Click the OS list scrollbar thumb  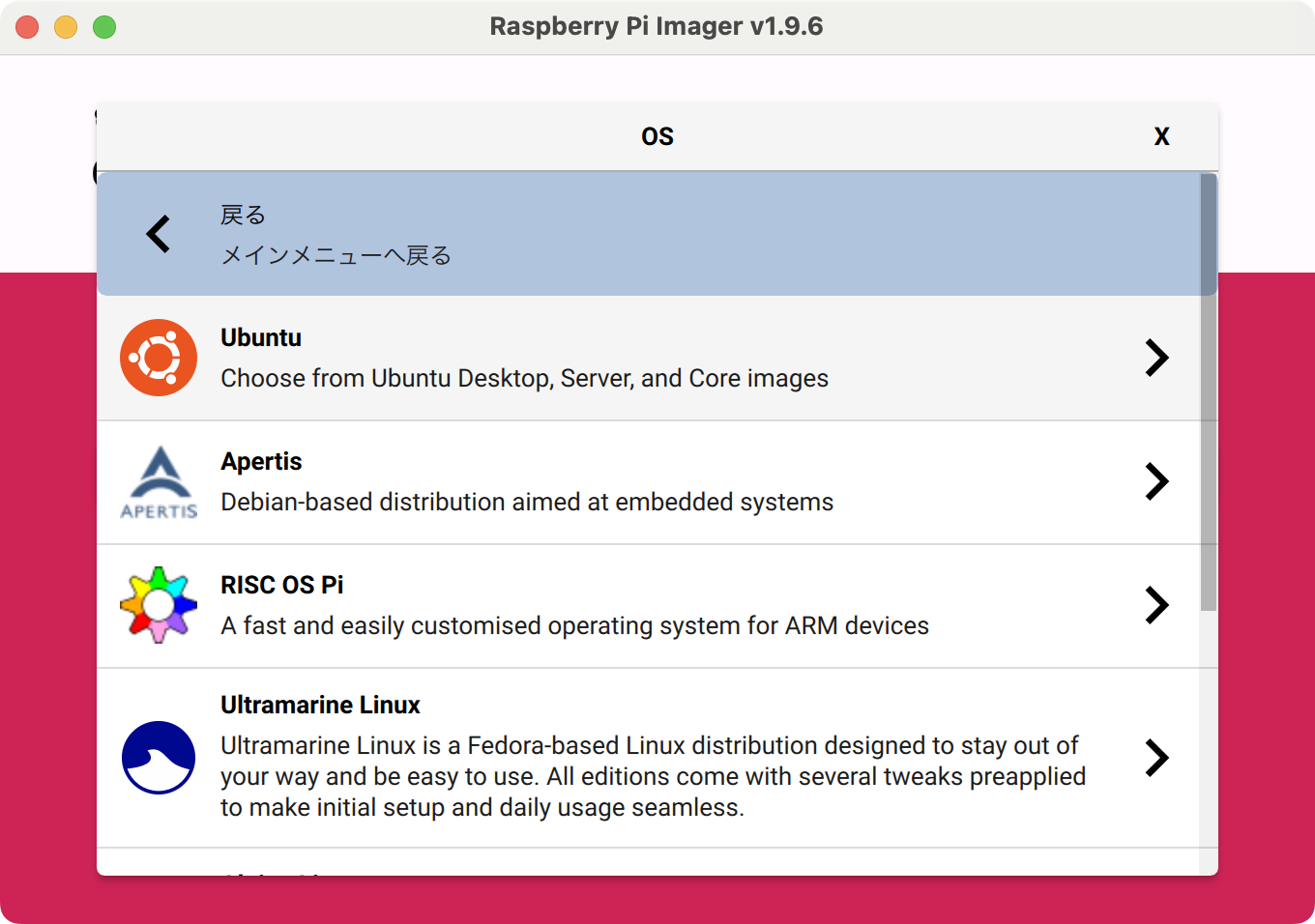[x=1209, y=392]
